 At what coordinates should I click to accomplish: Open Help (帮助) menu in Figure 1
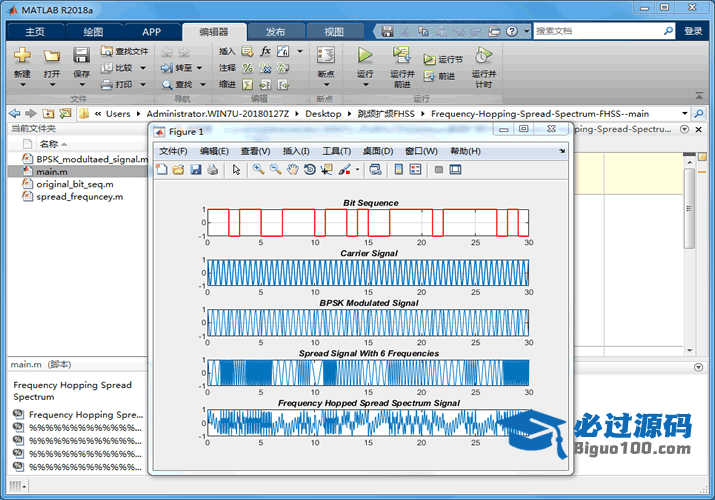point(465,151)
